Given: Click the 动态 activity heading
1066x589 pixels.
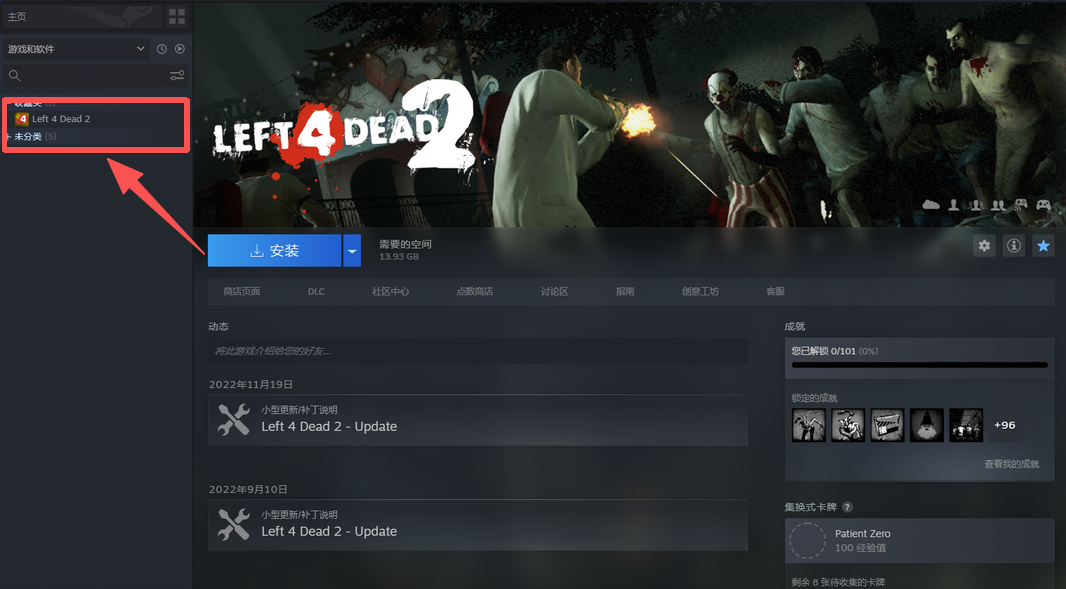Looking at the screenshot, I should pos(218,326).
